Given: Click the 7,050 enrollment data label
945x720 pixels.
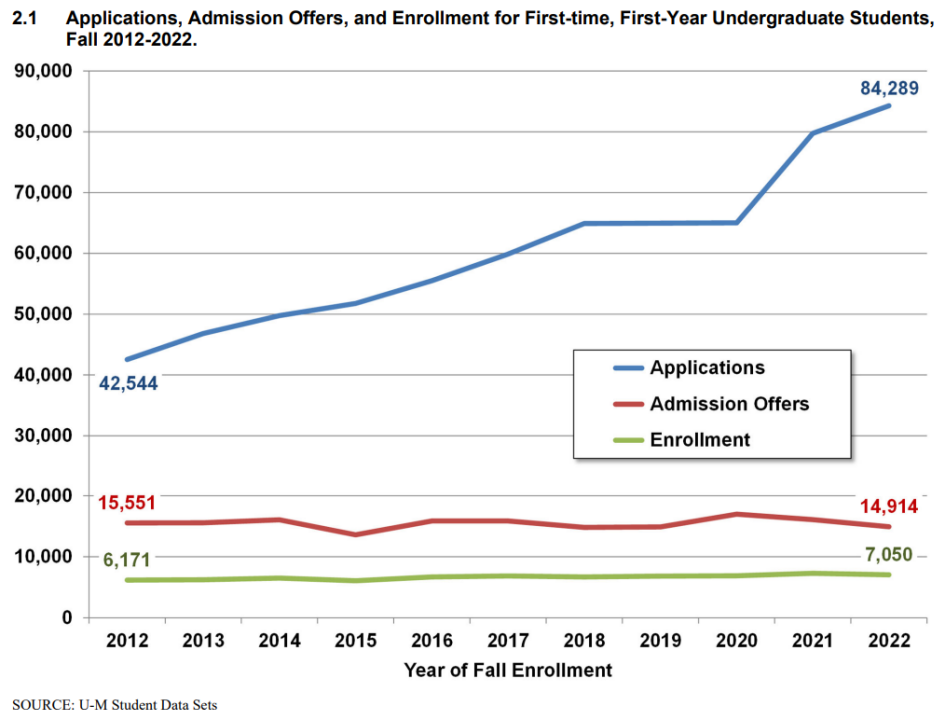Looking at the screenshot, I should click(x=888, y=554).
